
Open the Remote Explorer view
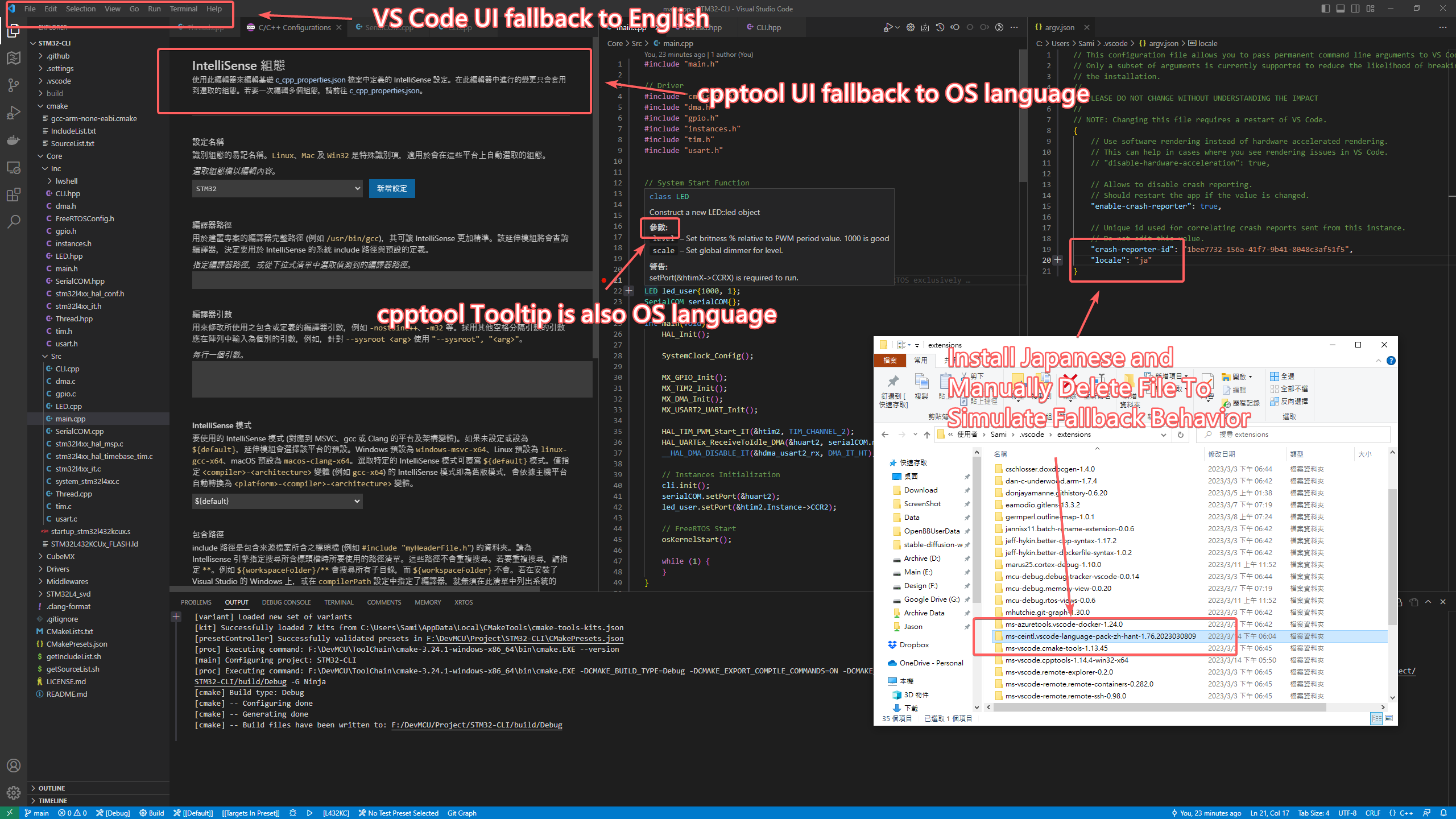(x=14, y=168)
